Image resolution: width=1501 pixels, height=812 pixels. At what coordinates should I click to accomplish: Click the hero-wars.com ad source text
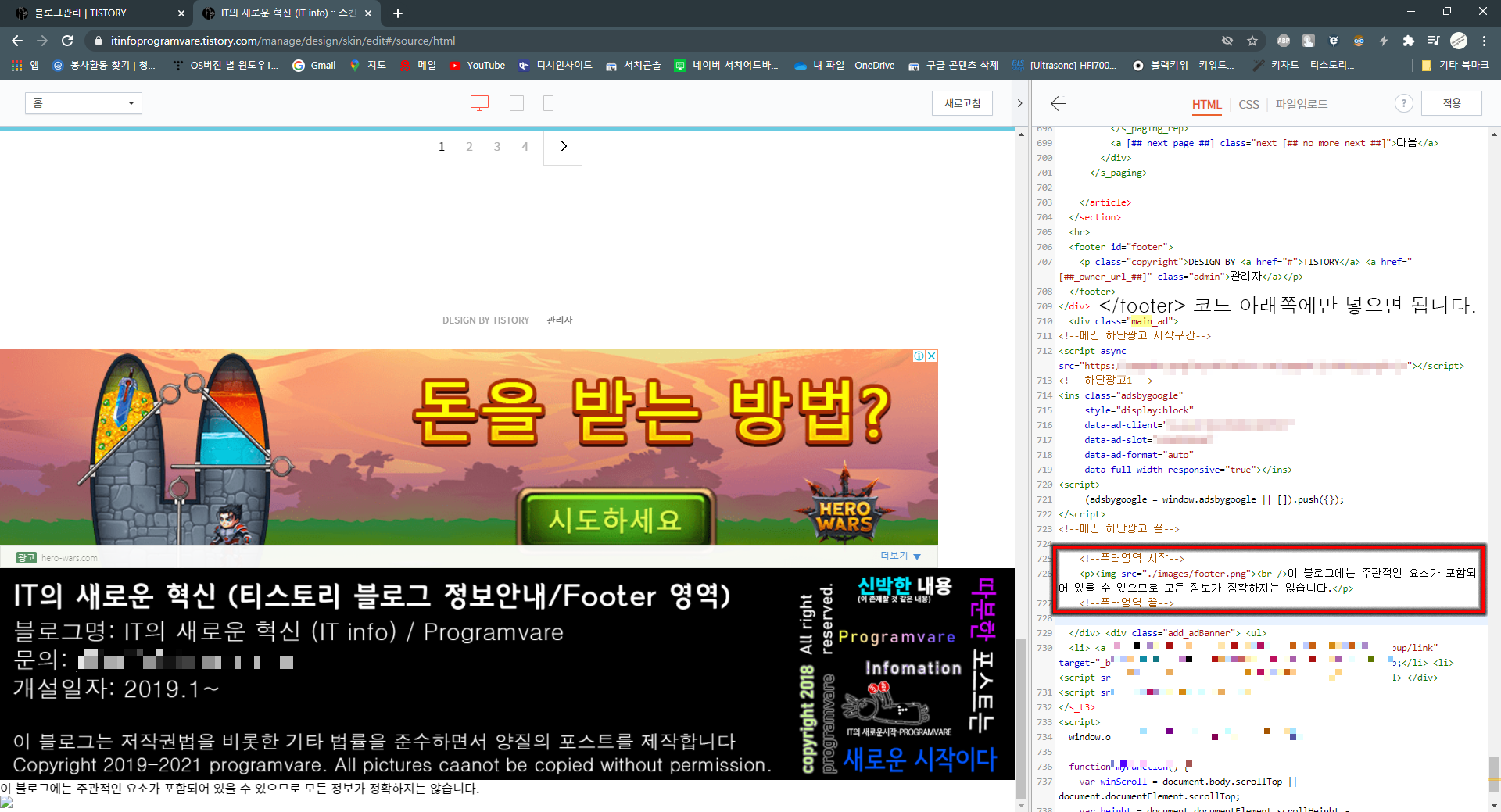pyautogui.click(x=70, y=558)
